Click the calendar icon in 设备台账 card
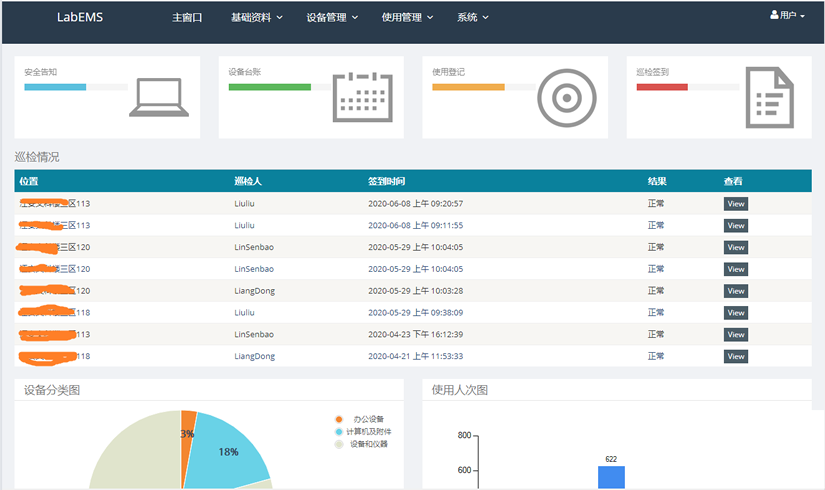 pos(362,97)
